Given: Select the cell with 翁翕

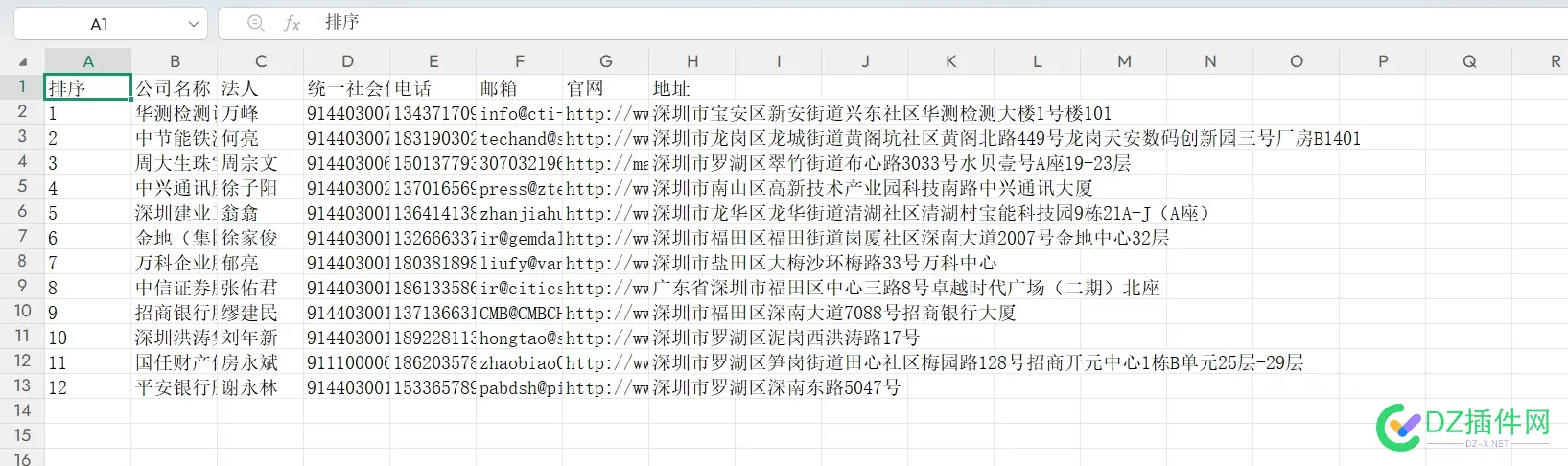Looking at the screenshot, I should [x=261, y=212].
